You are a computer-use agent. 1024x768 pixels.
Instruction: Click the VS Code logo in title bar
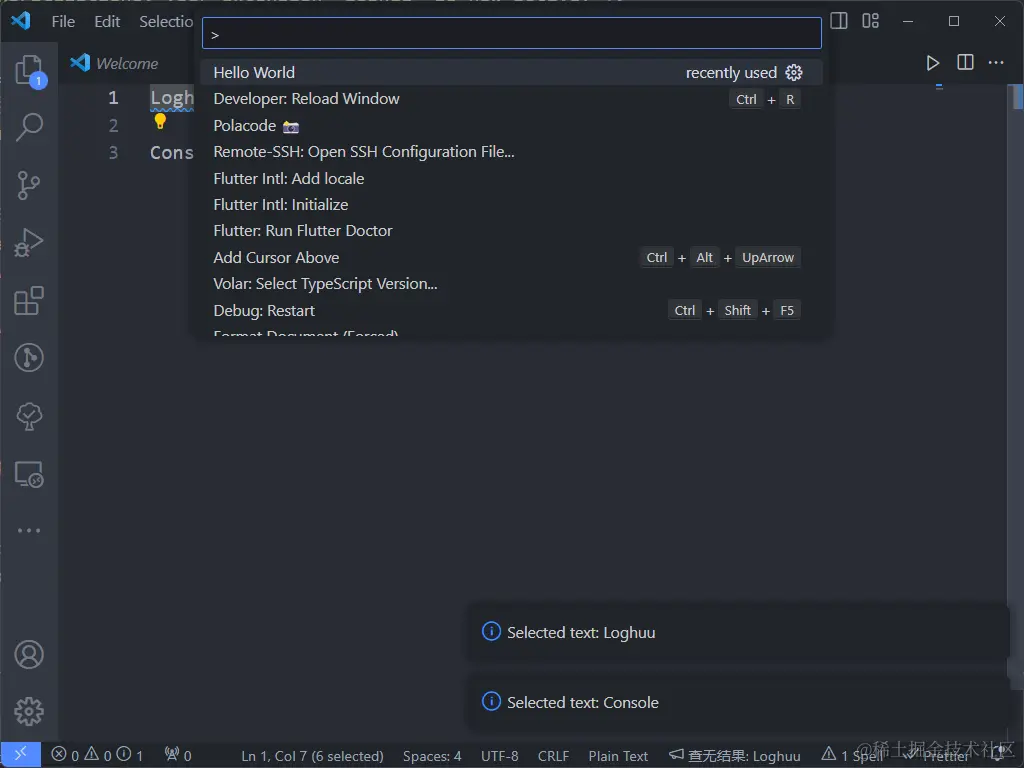pos(21,21)
